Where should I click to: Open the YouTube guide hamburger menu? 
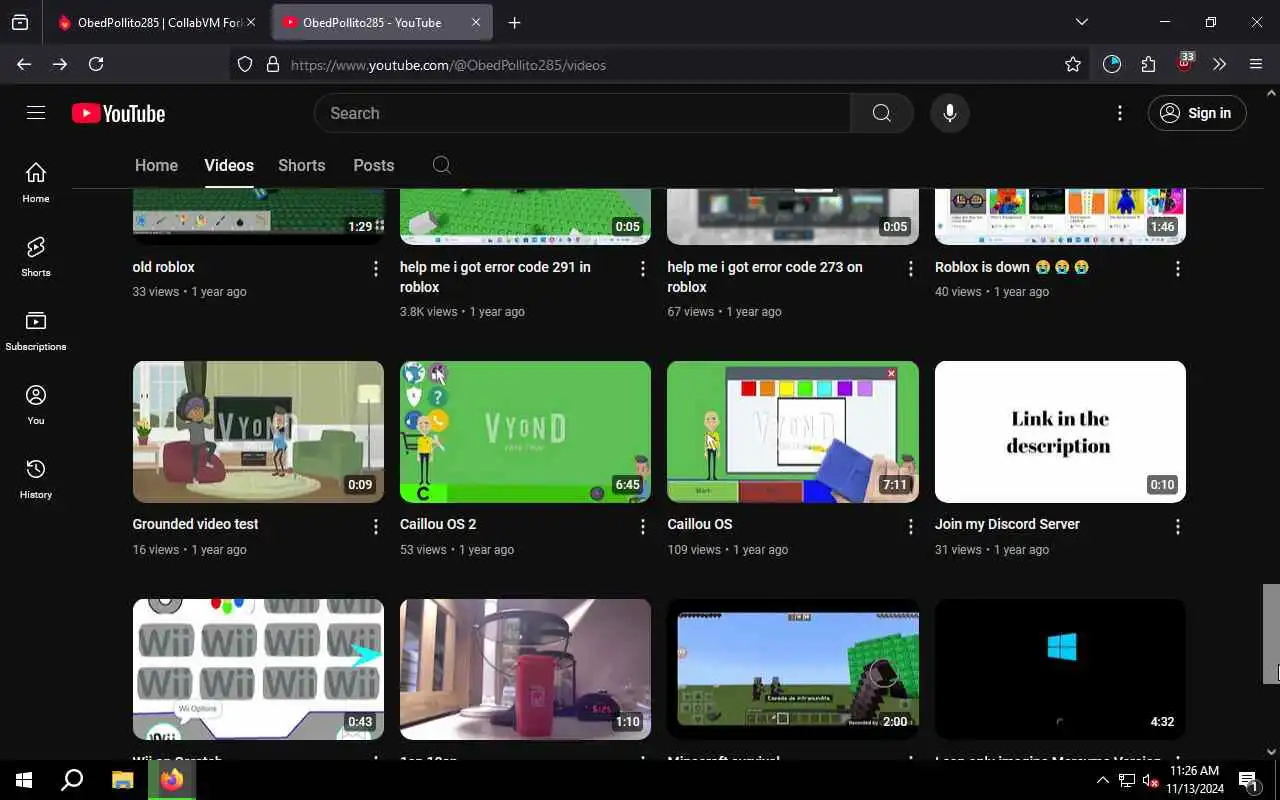pyautogui.click(x=36, y=113)
